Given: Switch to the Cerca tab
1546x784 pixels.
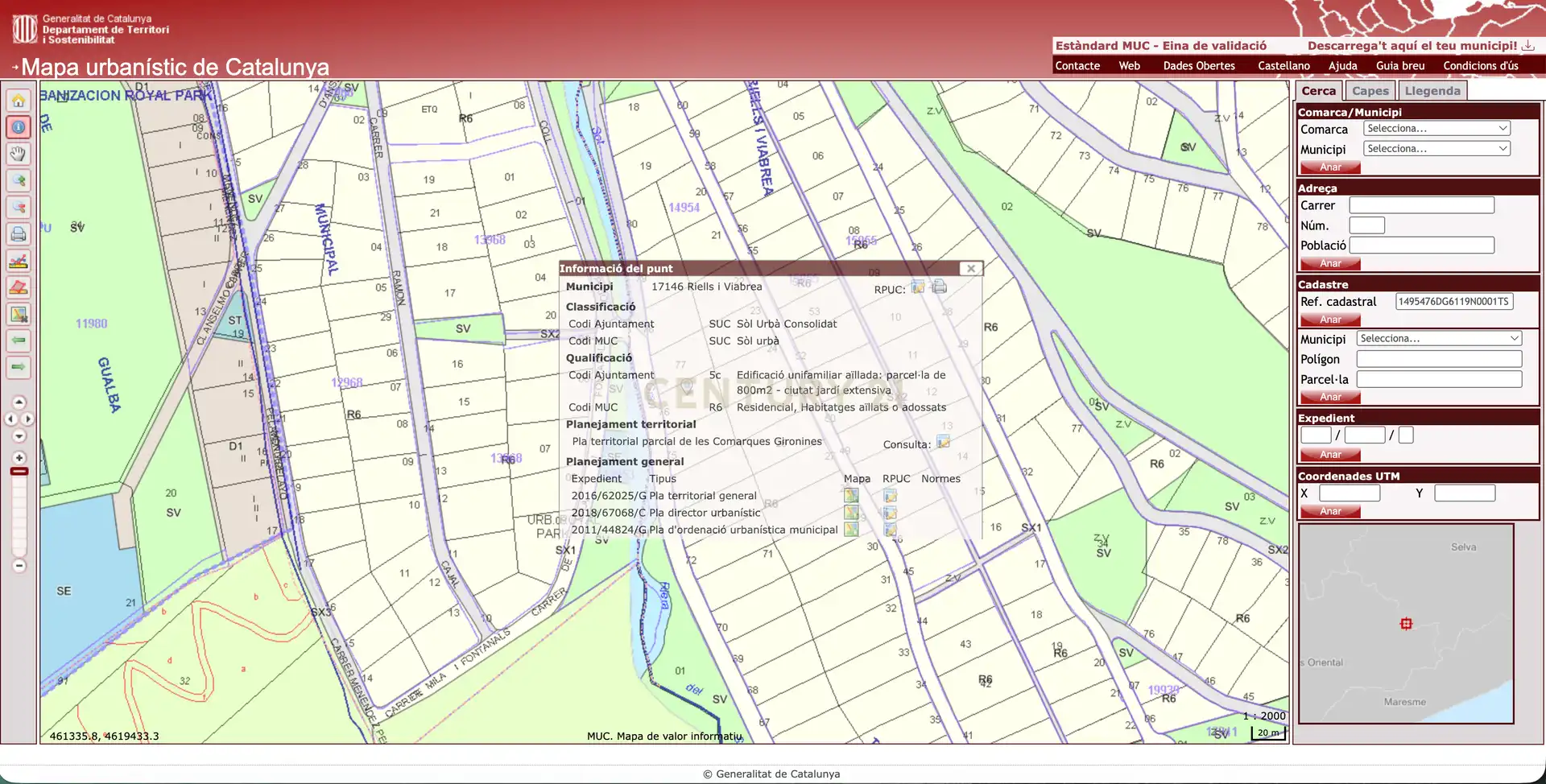Looking at the screenshot, I should point(1318,91).
